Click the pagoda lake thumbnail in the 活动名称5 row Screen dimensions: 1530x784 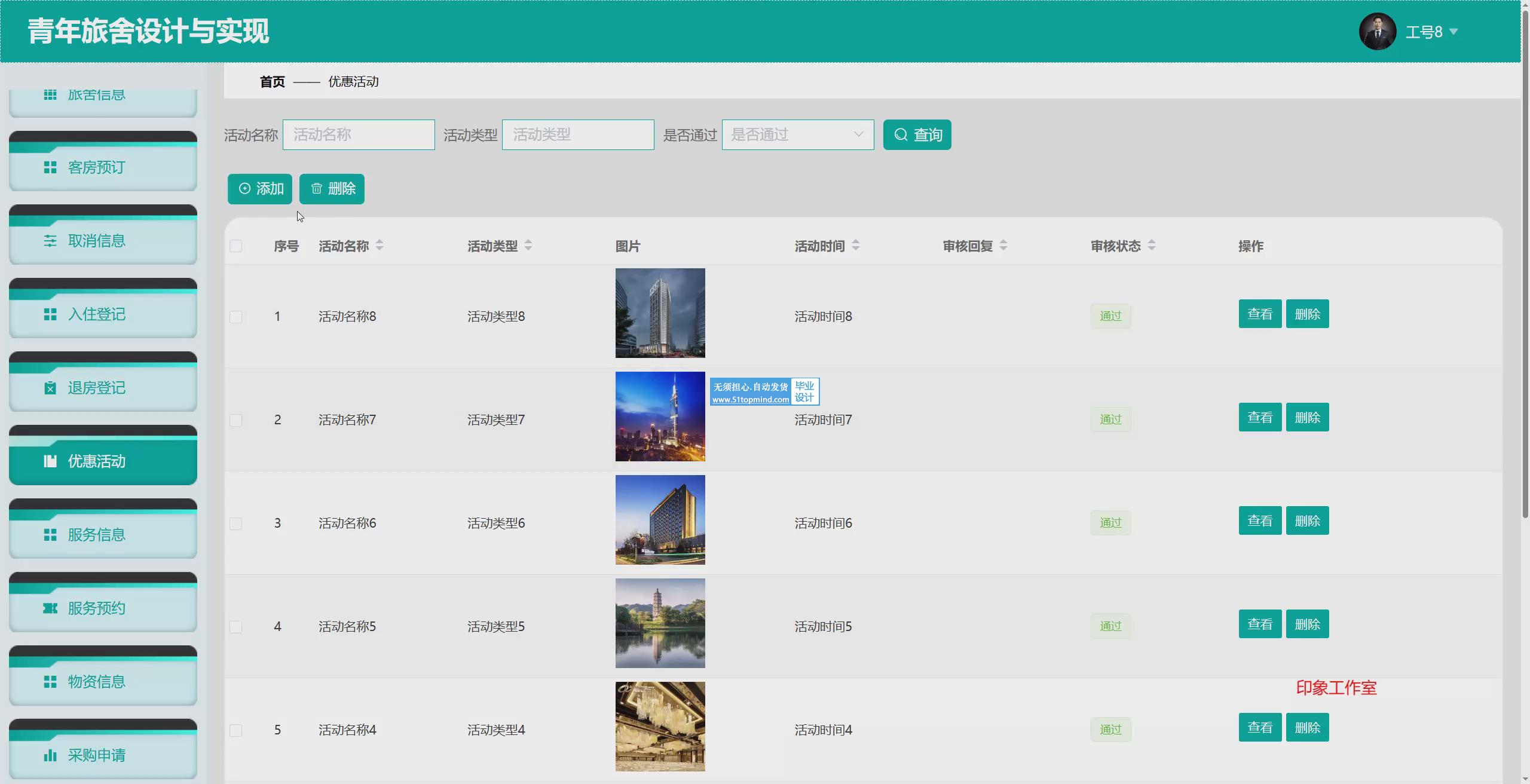coord(660,623)
